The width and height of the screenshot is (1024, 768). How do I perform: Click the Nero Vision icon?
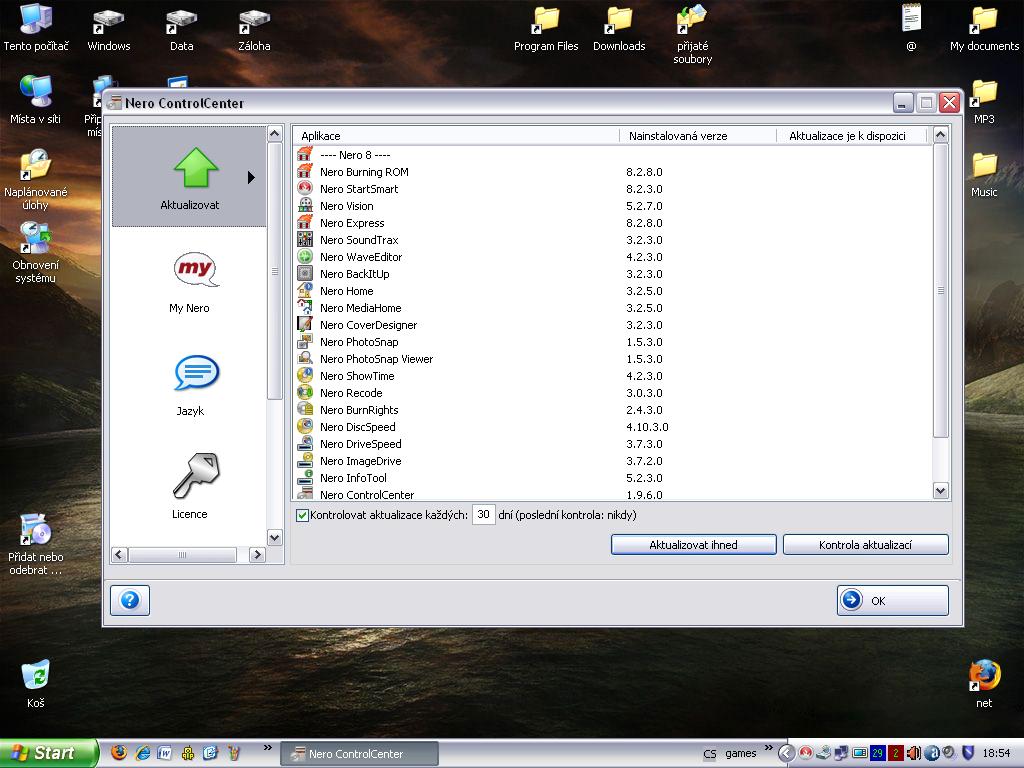point(305,206)
